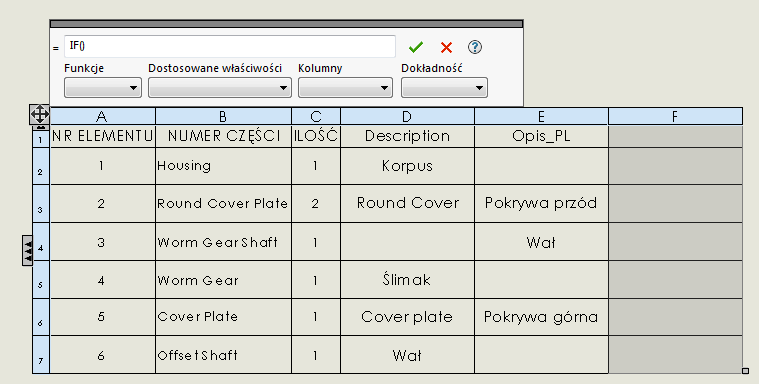Select row header 7
Viewport: 759px width, 384px height.
coord(41,355)
